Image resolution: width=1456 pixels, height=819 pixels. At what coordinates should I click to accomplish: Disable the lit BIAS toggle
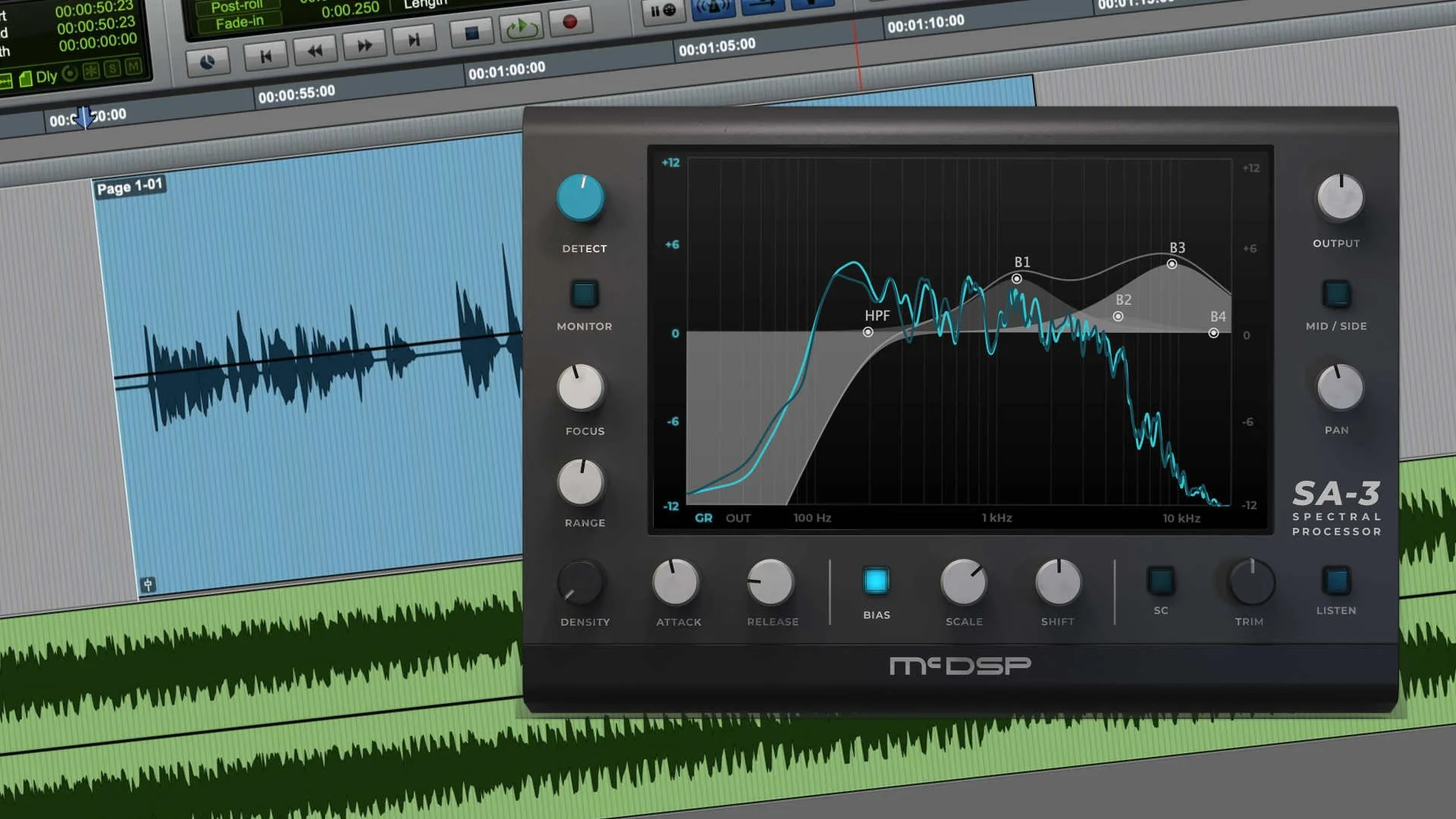876,581
